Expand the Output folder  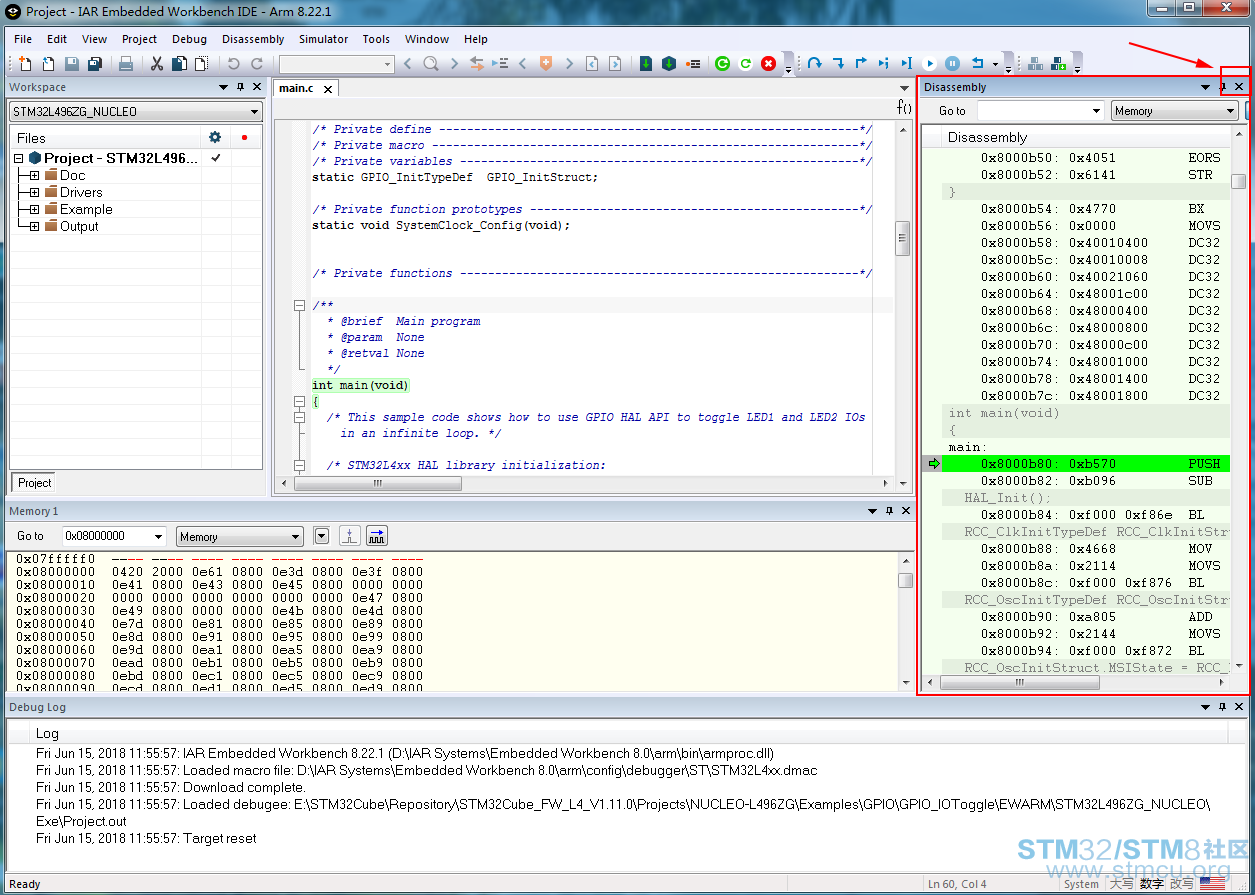(34, 226)
